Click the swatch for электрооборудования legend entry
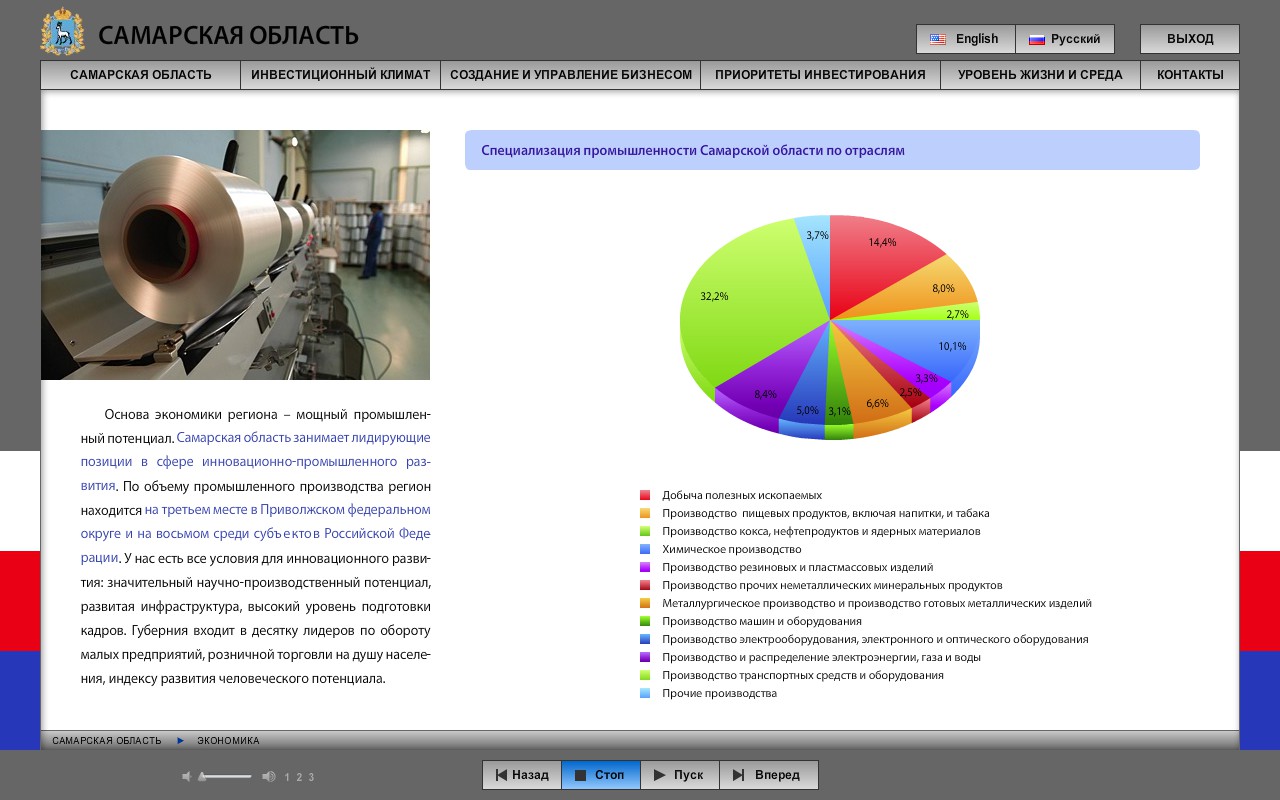The width and height of the screenshot is (1280, 800). click(645, 639)
